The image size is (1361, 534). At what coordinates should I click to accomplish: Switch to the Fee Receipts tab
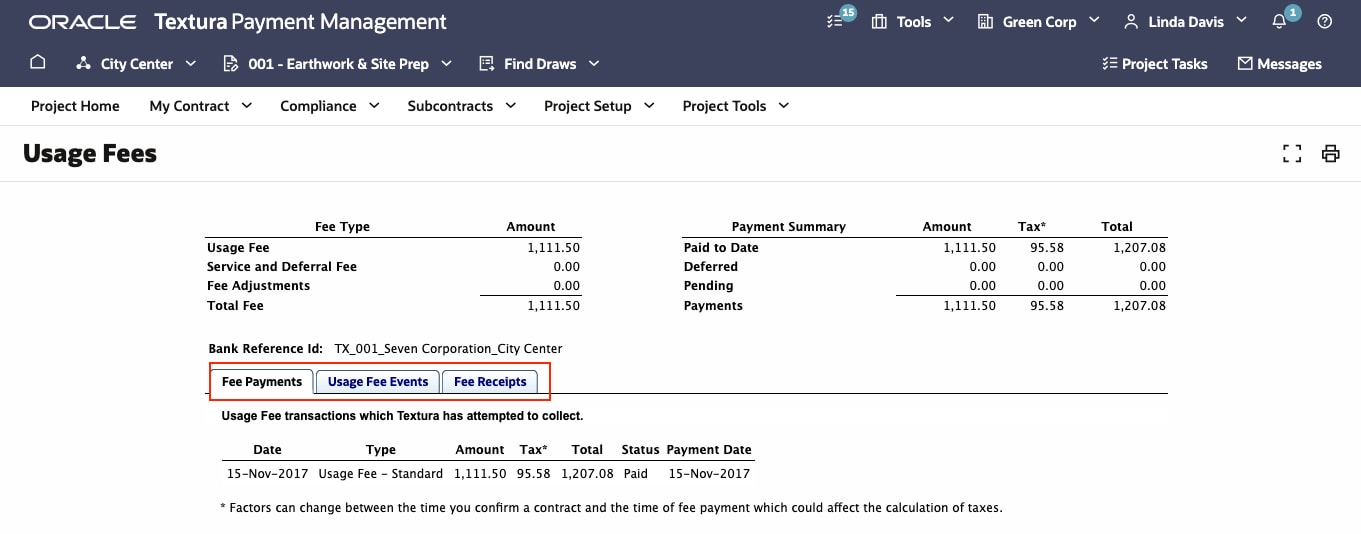click(x=490, y=382)
